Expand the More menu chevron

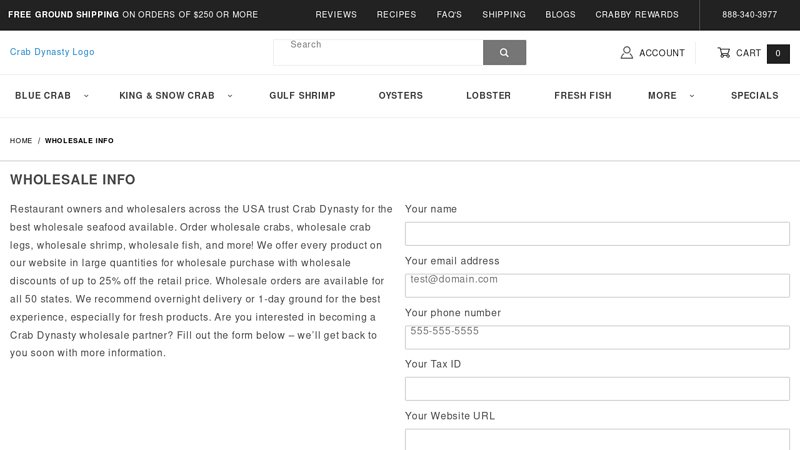(x=692, y=96)
